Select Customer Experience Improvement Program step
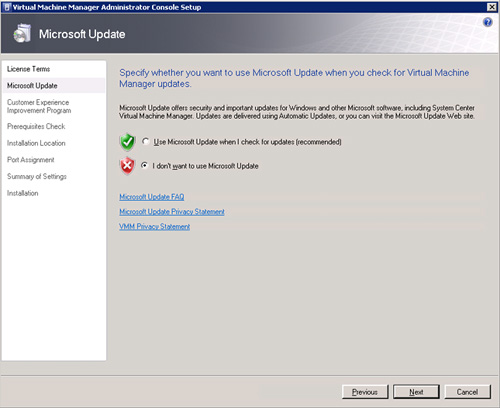 39,106
